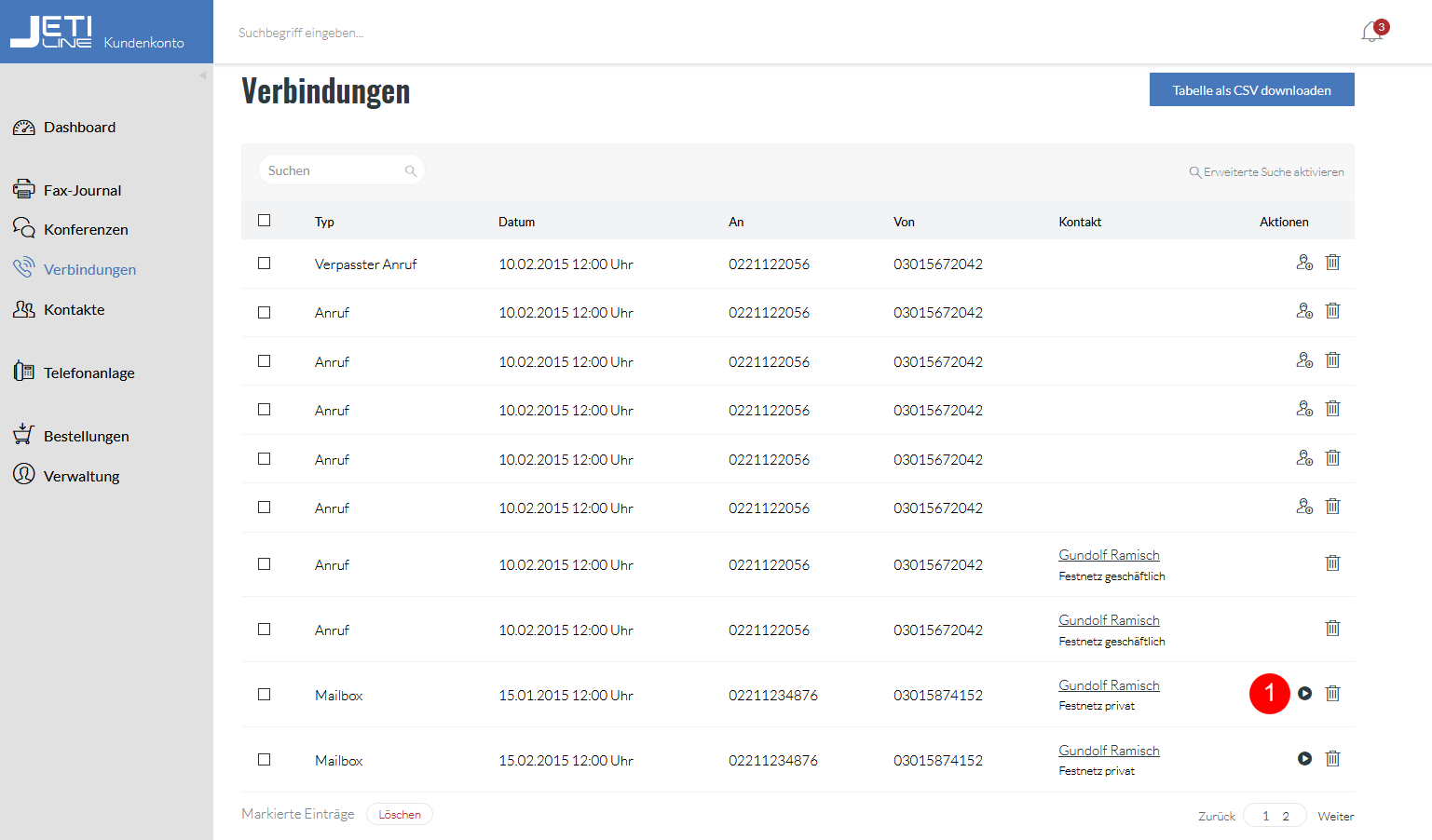Go to Kontakte in the sidebar
Viewport: 1432px width, 840px height.
click(74, 309)
